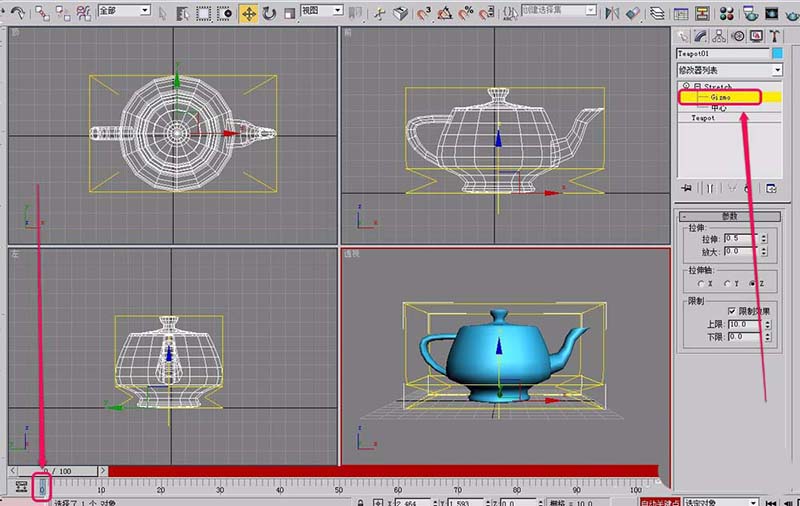Click the time slider 0 / 100 handle
Screen dimensions: 800x506
pos(58,471)
